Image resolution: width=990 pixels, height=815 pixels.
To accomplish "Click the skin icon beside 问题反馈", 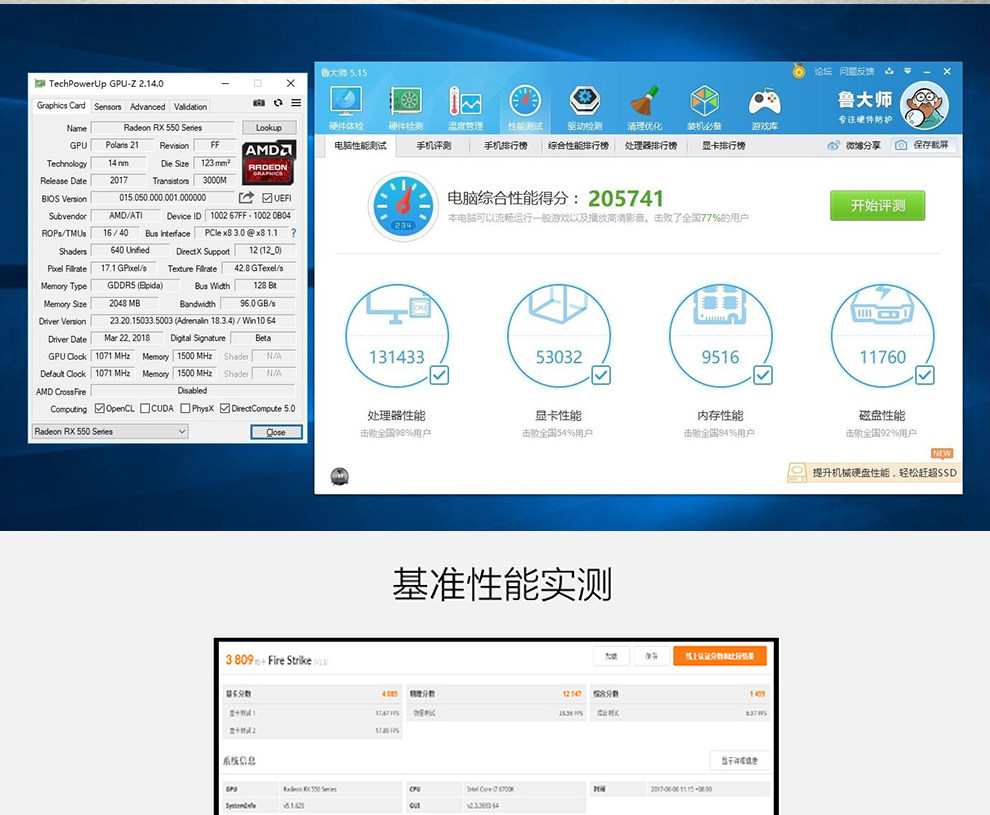I will coord(889,71).
